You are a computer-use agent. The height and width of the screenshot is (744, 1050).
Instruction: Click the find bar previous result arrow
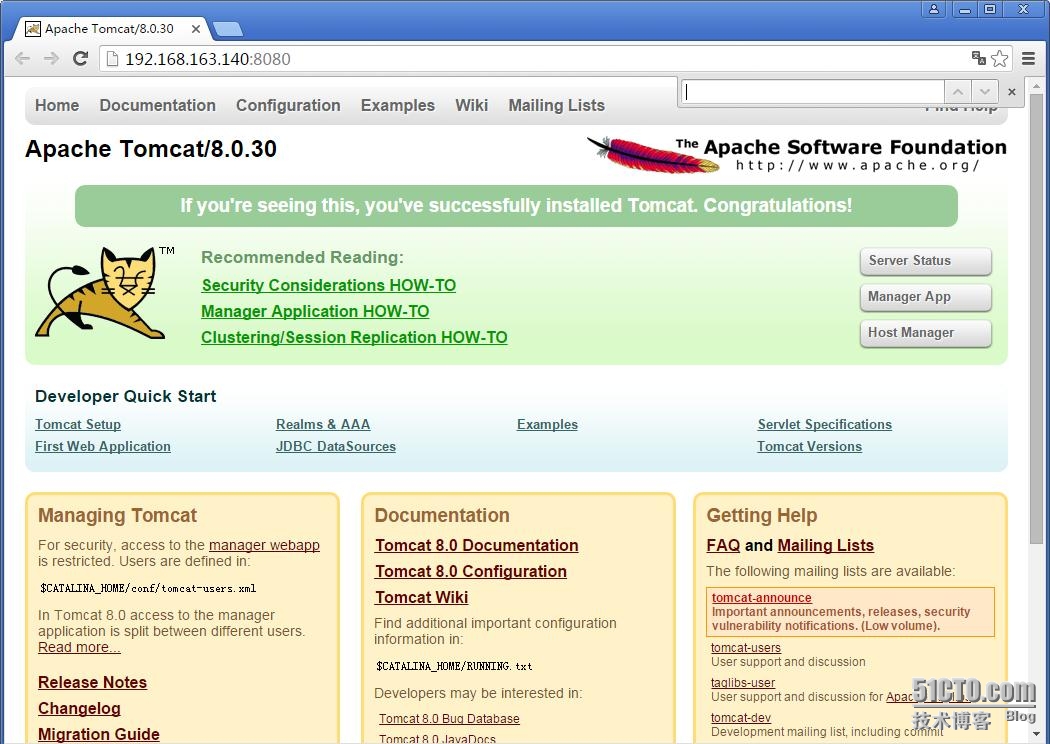click(958, 92)
